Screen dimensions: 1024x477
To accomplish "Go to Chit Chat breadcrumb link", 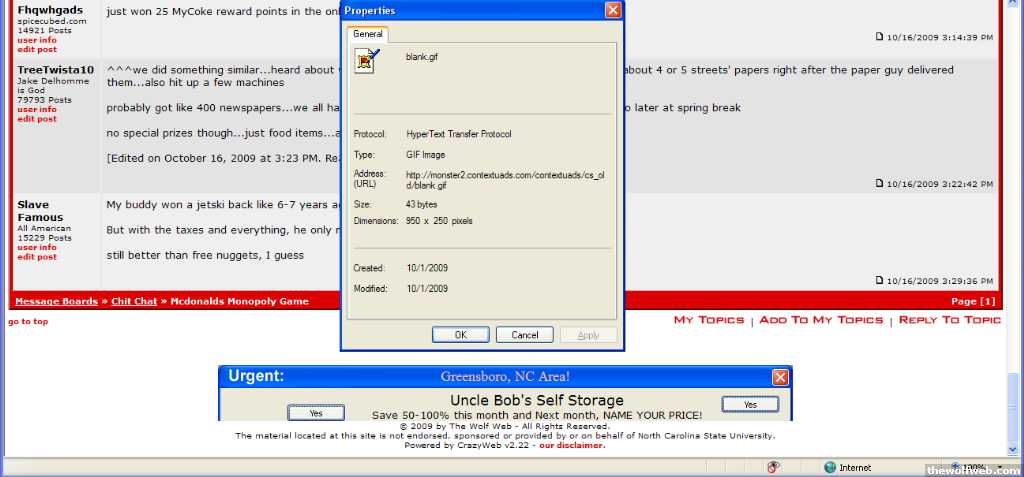I will 134,301.
